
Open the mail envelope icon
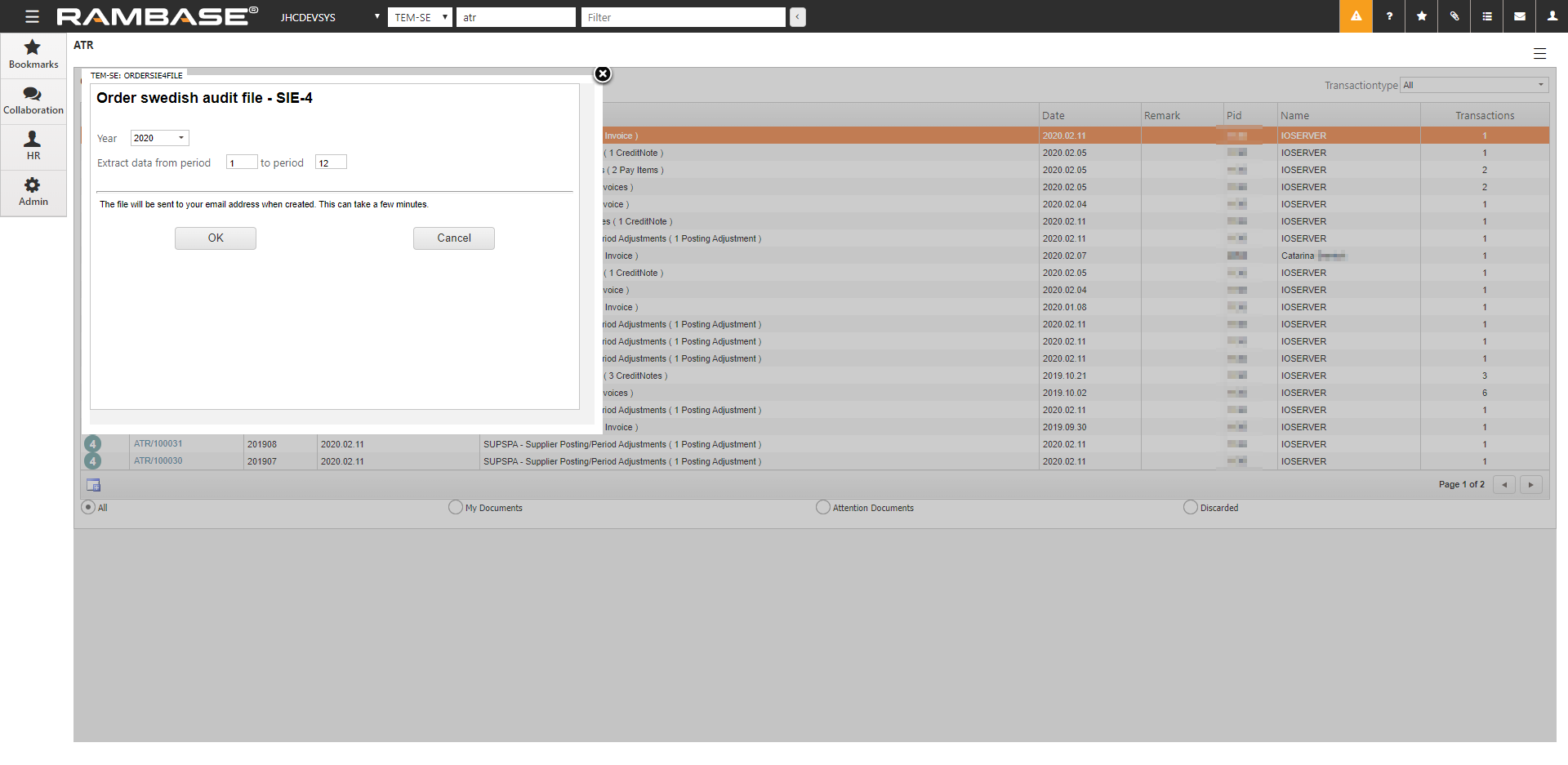tap(1520, 16)
